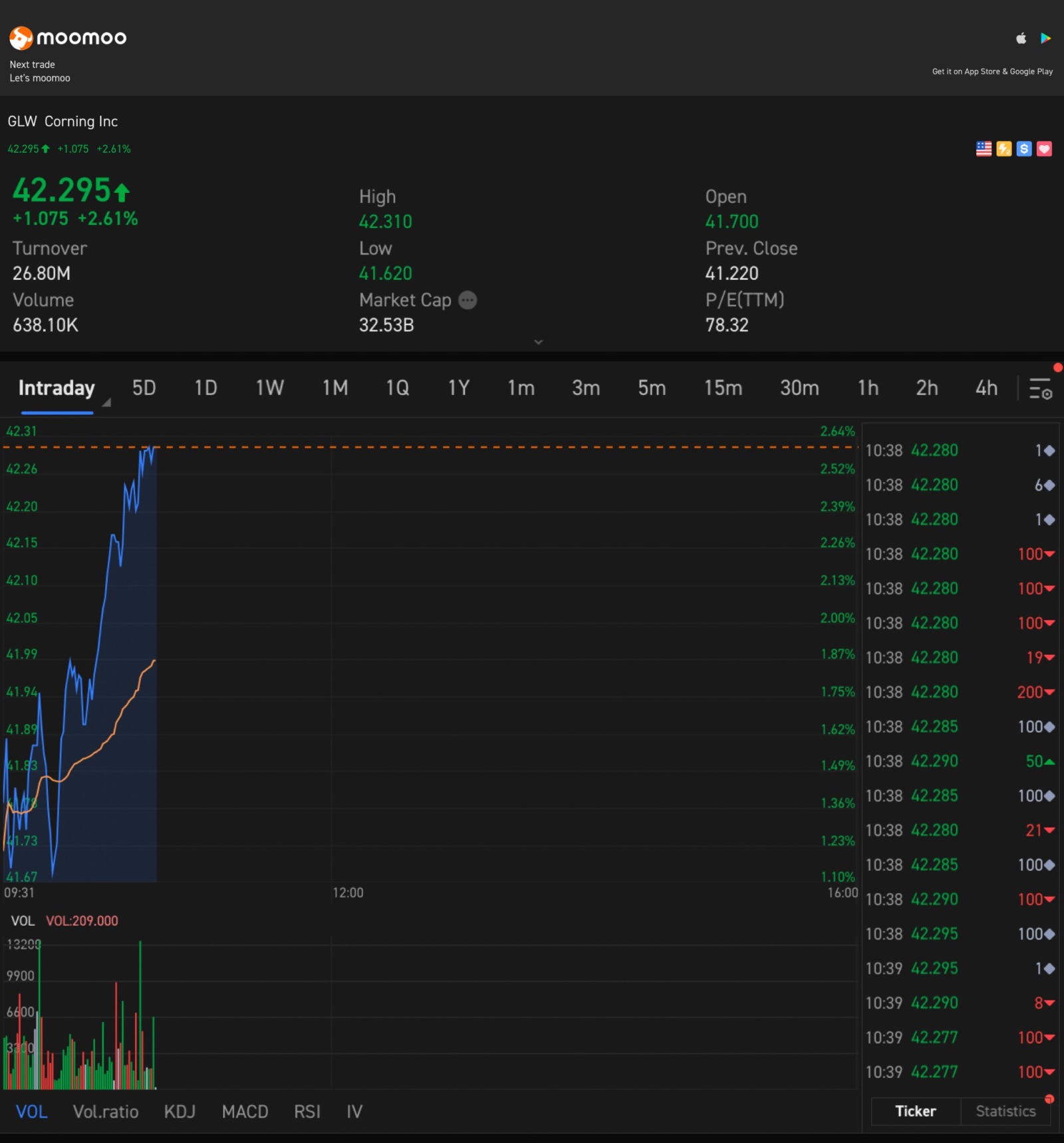Select the RSI indicator
The height and width of the screenshot is (1143, 1064).
pyautogui.click(x=307, y=1112)
